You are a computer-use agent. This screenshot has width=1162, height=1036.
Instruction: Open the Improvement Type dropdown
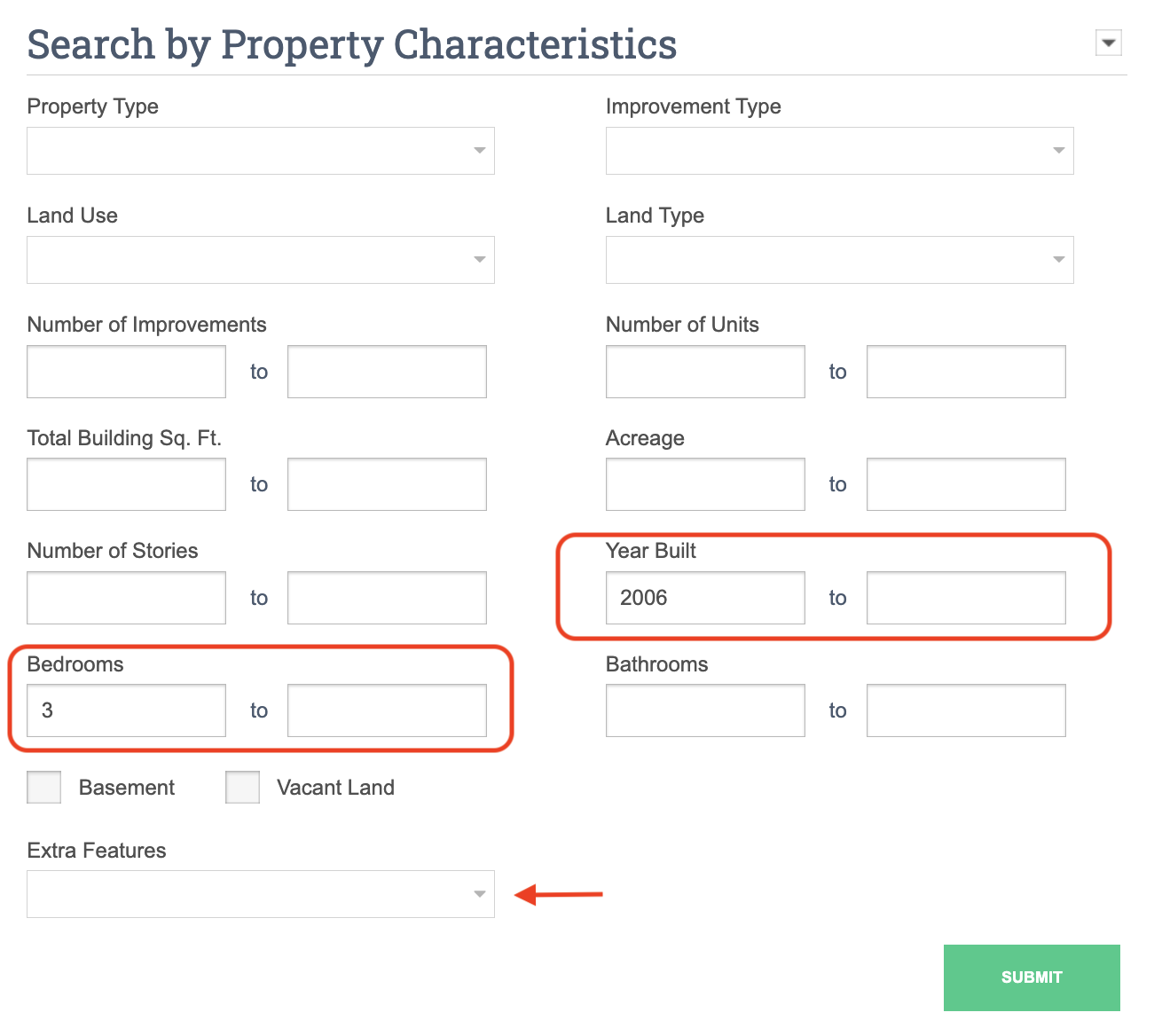[839, 151]
